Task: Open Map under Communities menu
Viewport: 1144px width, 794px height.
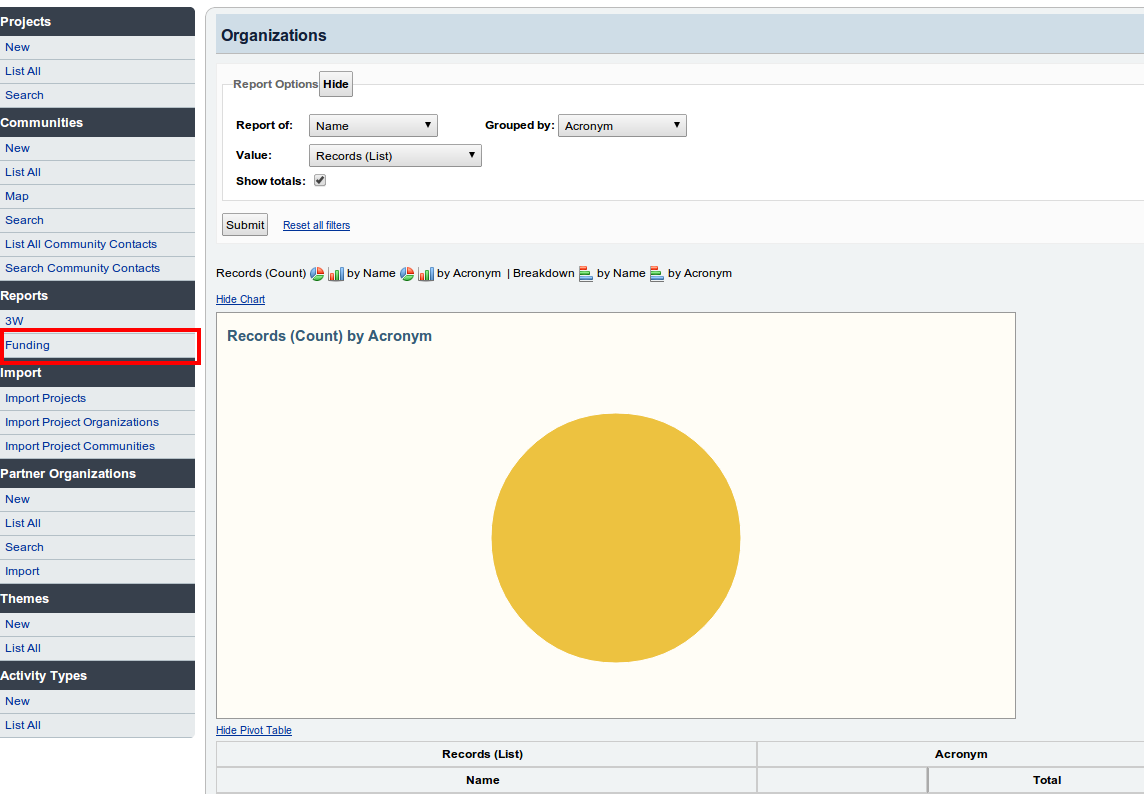Action: tap(17, 196)
